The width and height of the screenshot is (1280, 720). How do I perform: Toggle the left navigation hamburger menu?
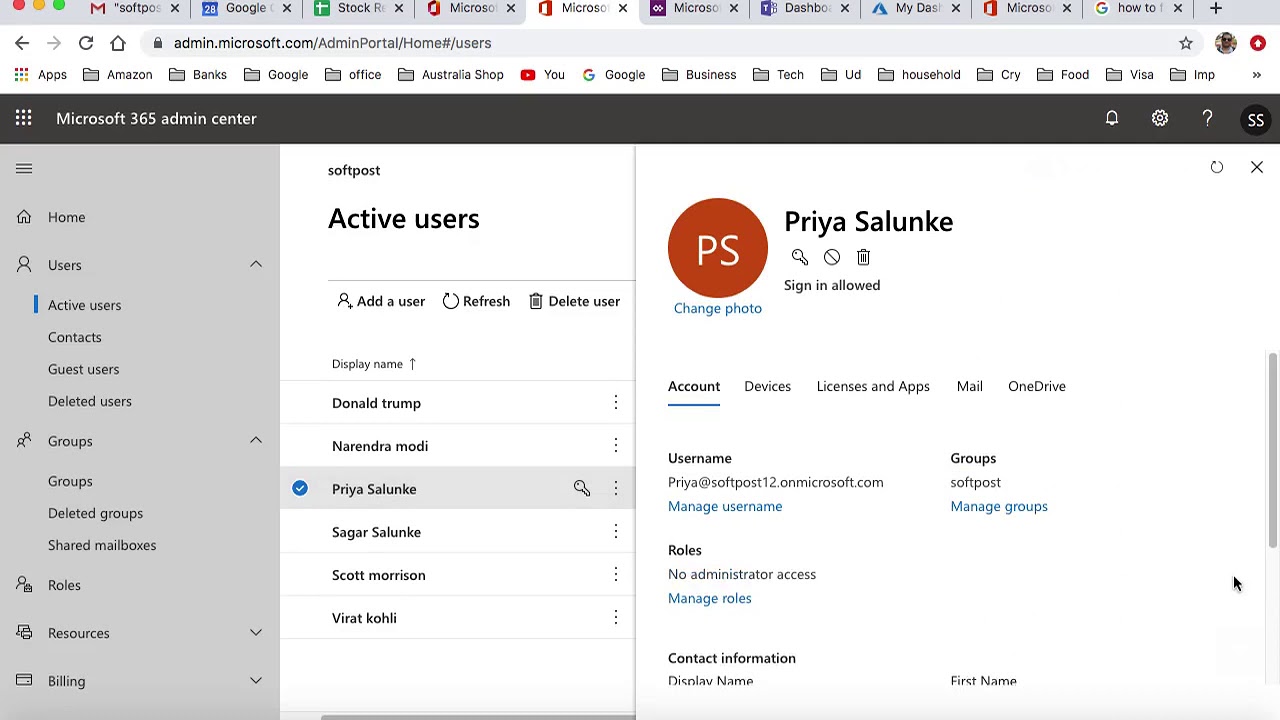(x=24, y=169)
